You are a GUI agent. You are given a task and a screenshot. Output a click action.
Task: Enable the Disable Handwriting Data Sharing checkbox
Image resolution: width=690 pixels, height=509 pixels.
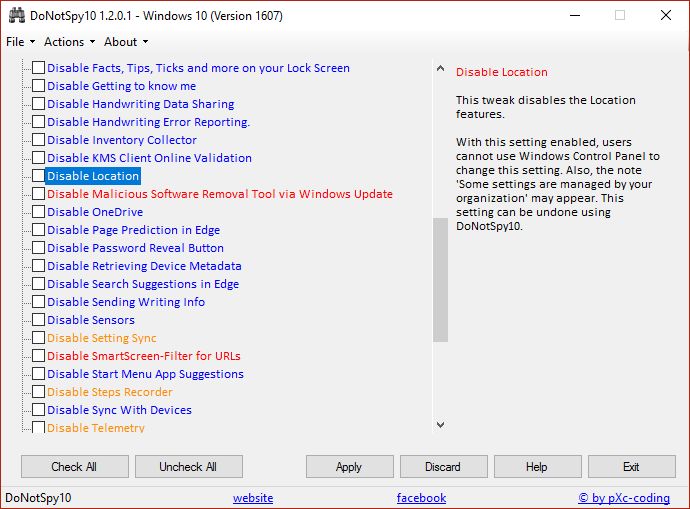38,104
